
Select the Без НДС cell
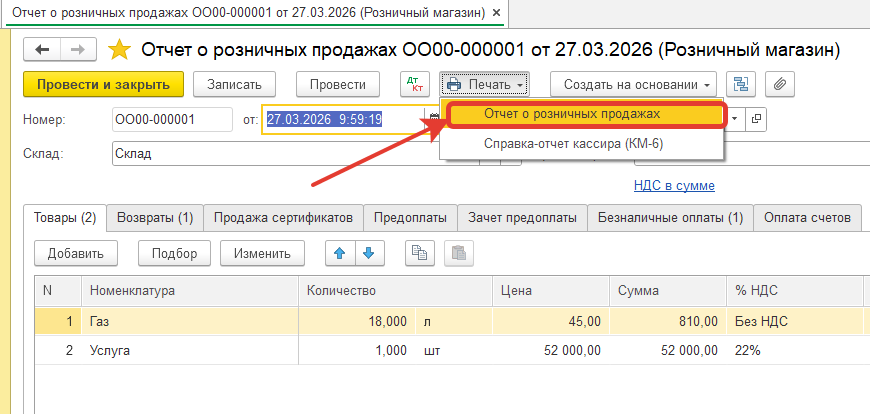coord(795,321)
